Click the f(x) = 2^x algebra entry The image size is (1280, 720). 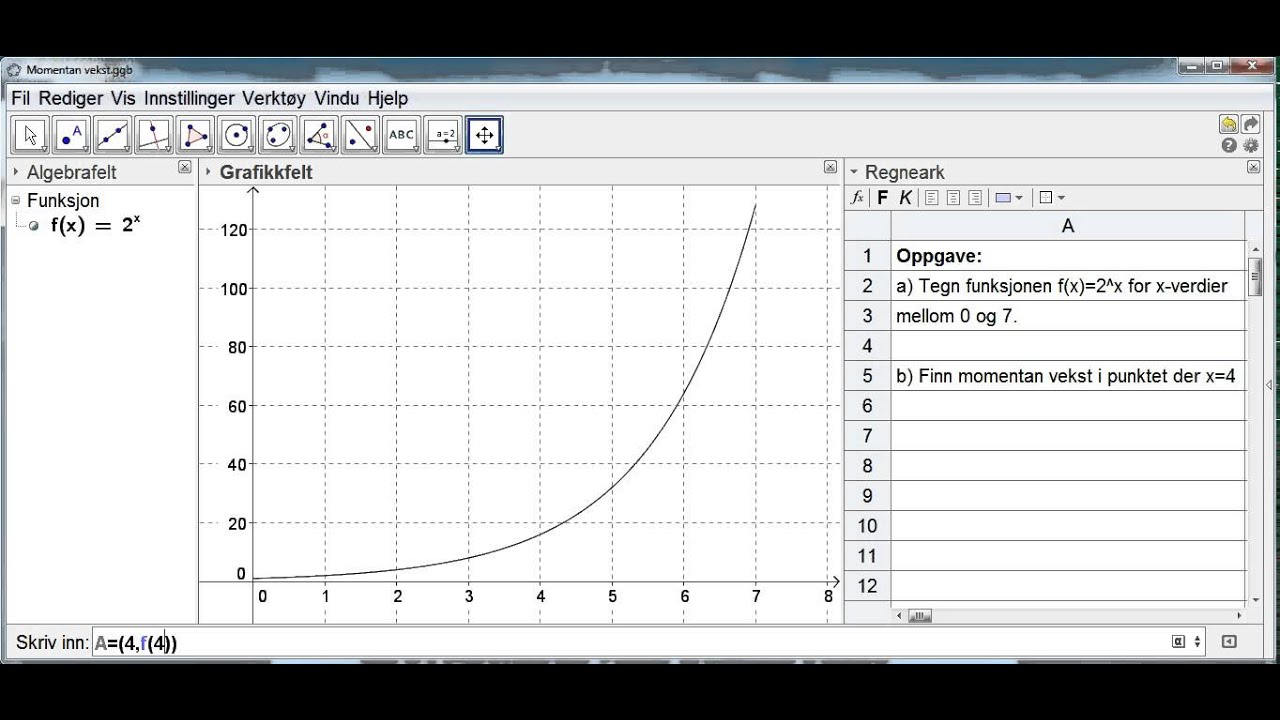[95, 225]
